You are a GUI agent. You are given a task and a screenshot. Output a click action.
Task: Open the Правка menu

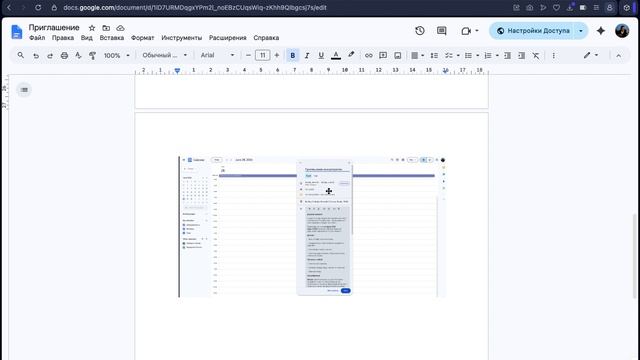[63, 38]
